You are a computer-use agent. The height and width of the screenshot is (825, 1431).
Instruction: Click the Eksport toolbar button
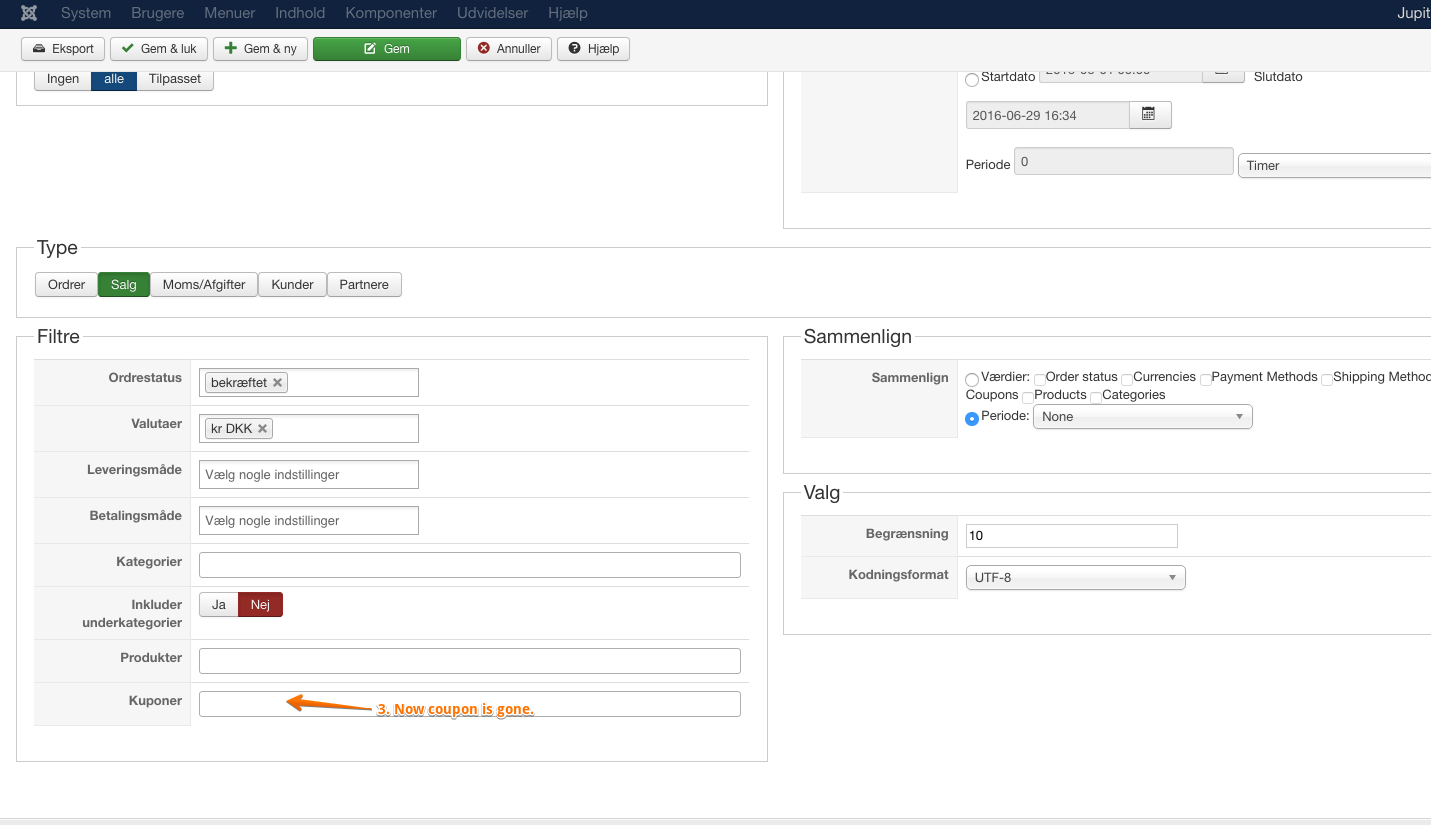coord(64,49)
